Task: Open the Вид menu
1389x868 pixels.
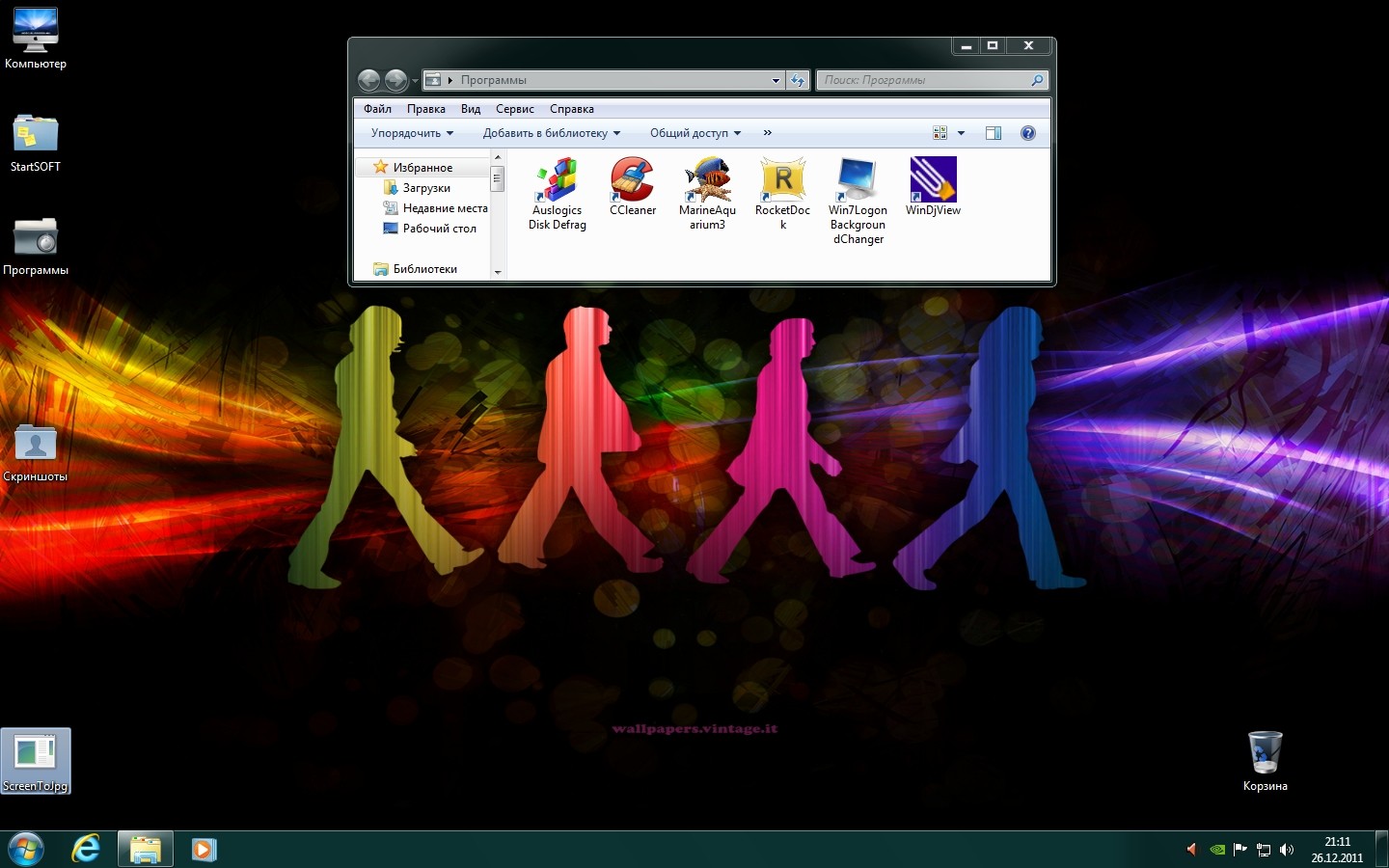Action: 471,109
